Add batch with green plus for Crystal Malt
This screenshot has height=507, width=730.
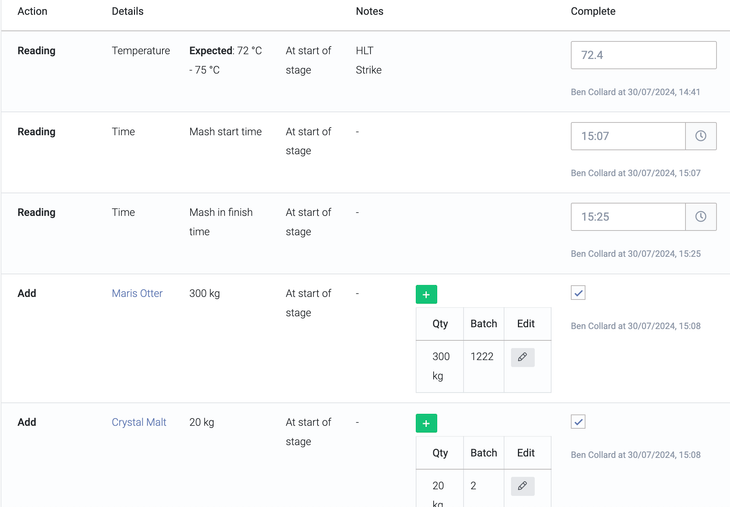click(426, 424)
